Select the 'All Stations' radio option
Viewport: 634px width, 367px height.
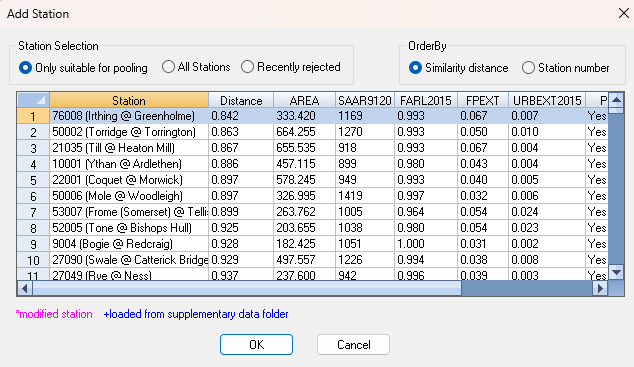196,67
